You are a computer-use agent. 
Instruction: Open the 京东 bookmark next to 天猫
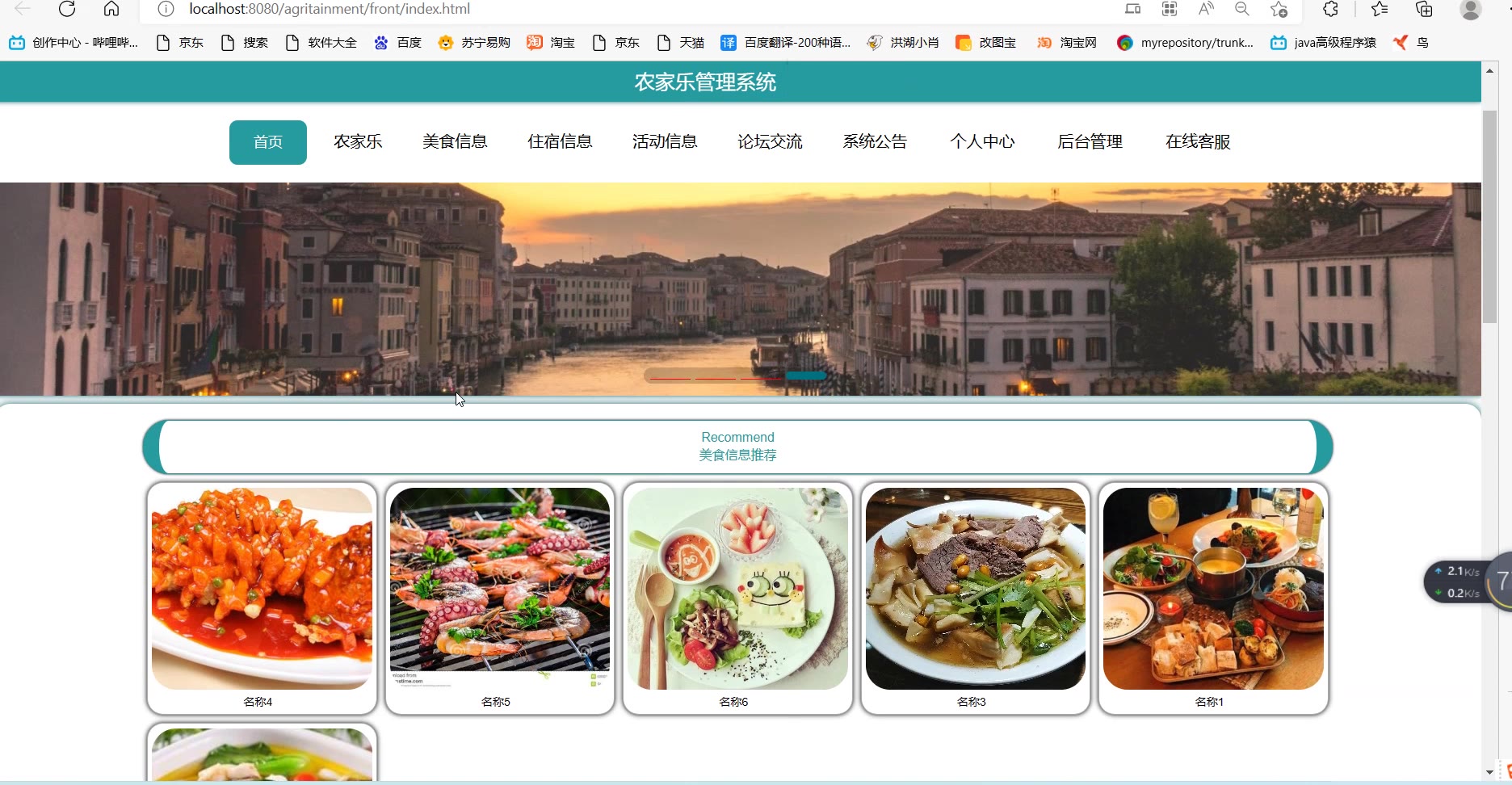(615, 43)
